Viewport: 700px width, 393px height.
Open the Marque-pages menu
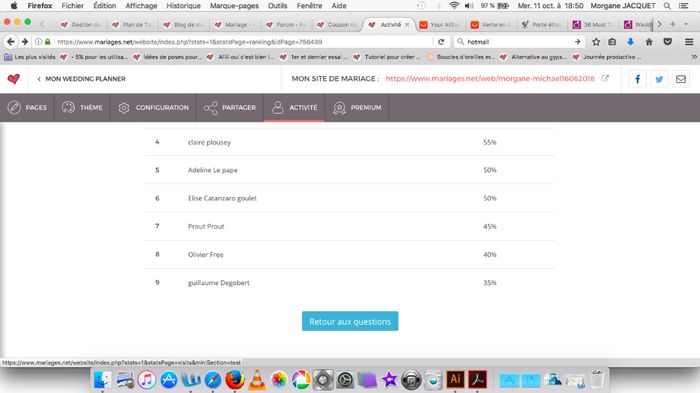coord(234,6)
